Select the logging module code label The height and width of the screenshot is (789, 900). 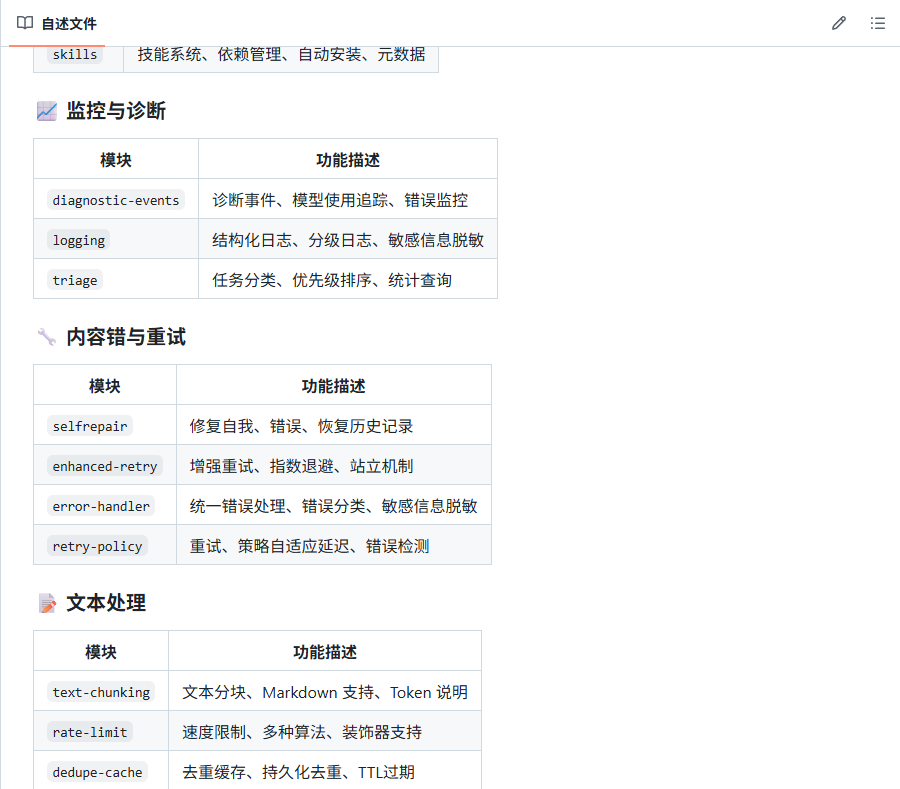click(x=79, y=240)
